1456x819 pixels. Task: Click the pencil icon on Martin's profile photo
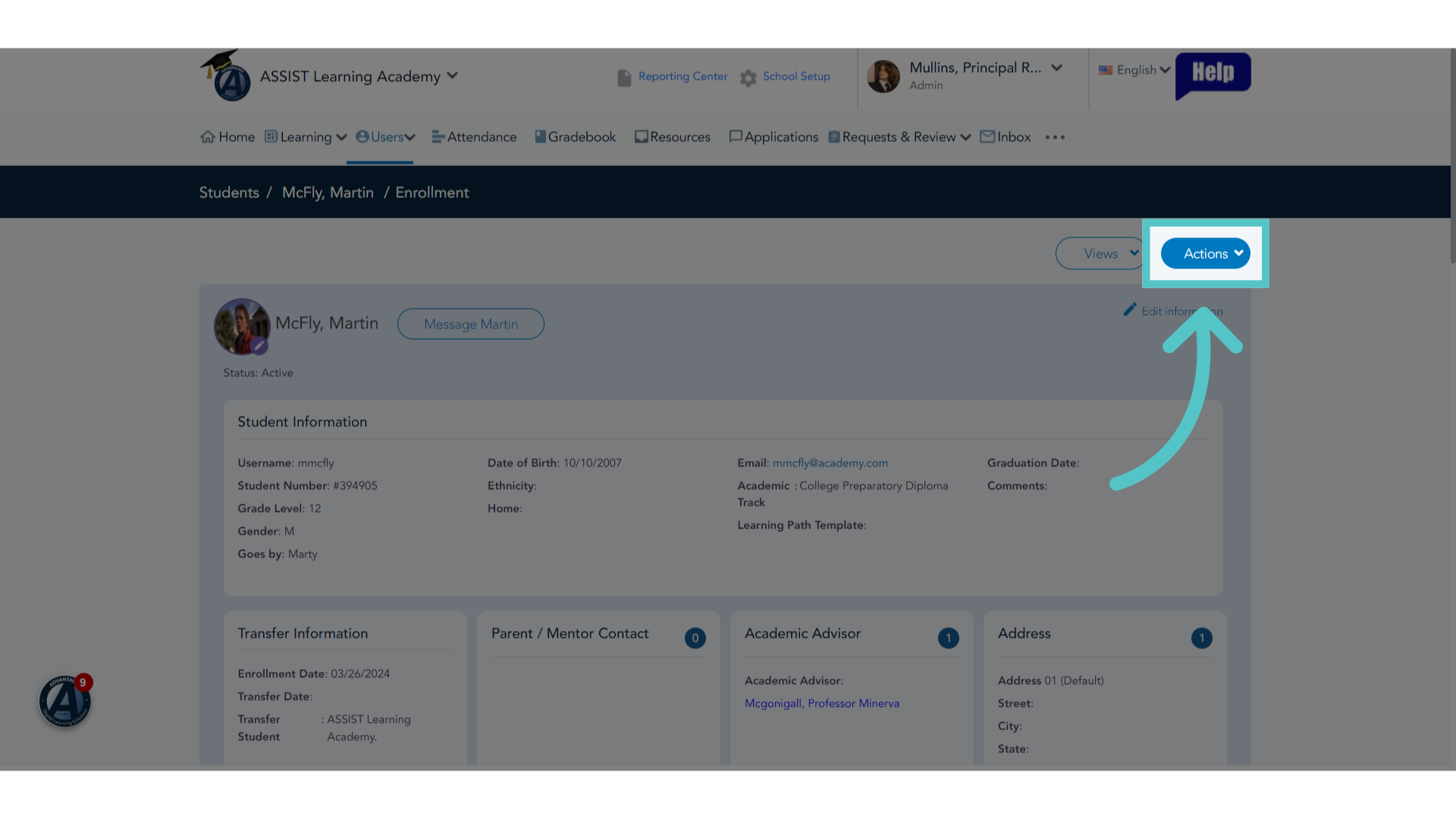(259, 346)
